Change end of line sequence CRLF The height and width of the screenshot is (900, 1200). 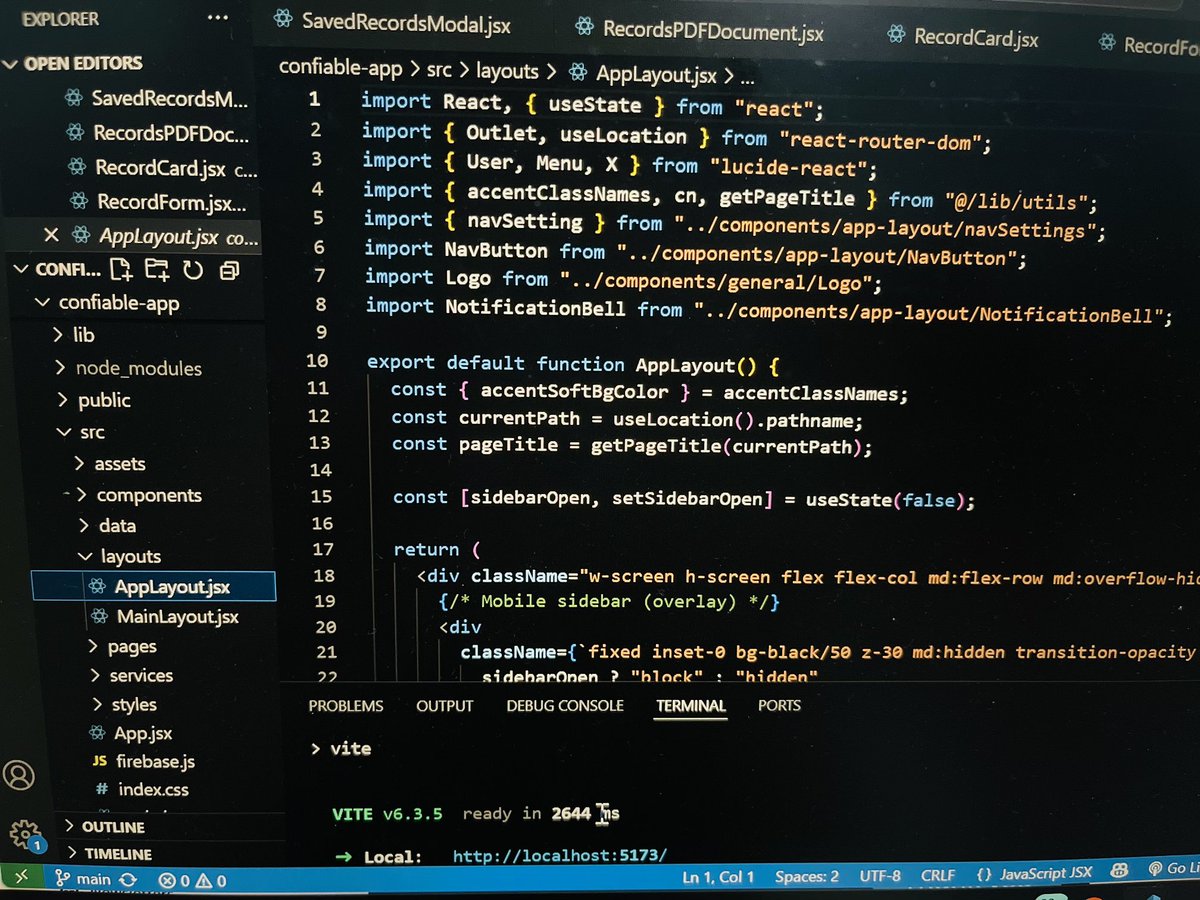pos(938,874)
